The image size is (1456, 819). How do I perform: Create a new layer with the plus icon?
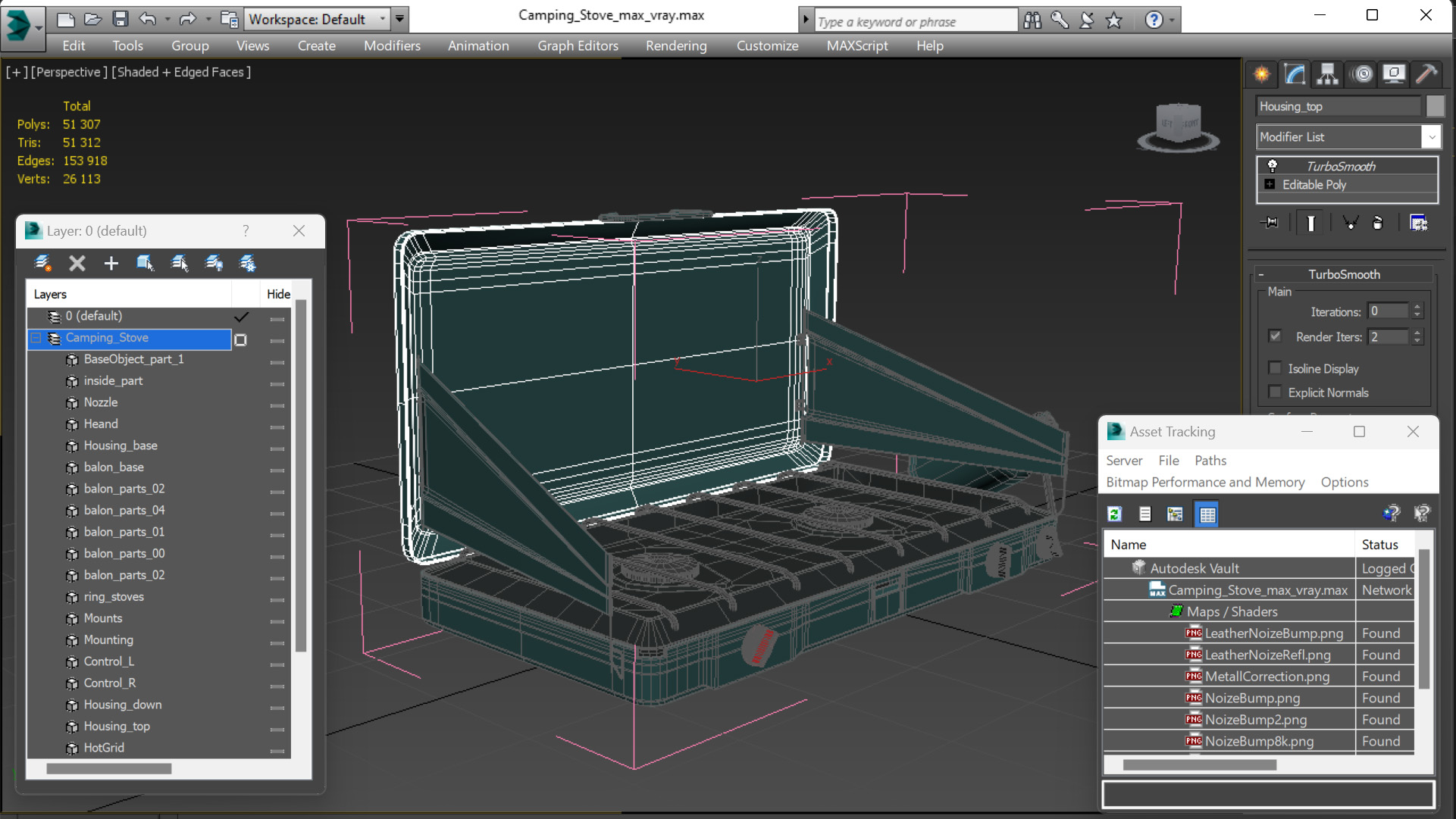[x=111, y=263]
